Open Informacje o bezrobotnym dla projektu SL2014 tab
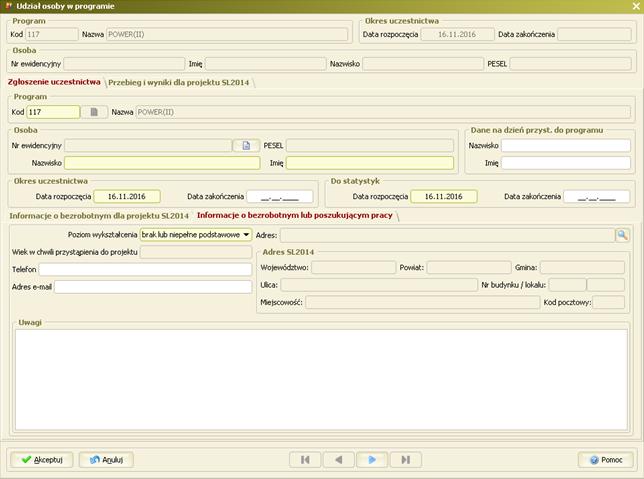The image size is (644, 479). [x=99, y=216]
